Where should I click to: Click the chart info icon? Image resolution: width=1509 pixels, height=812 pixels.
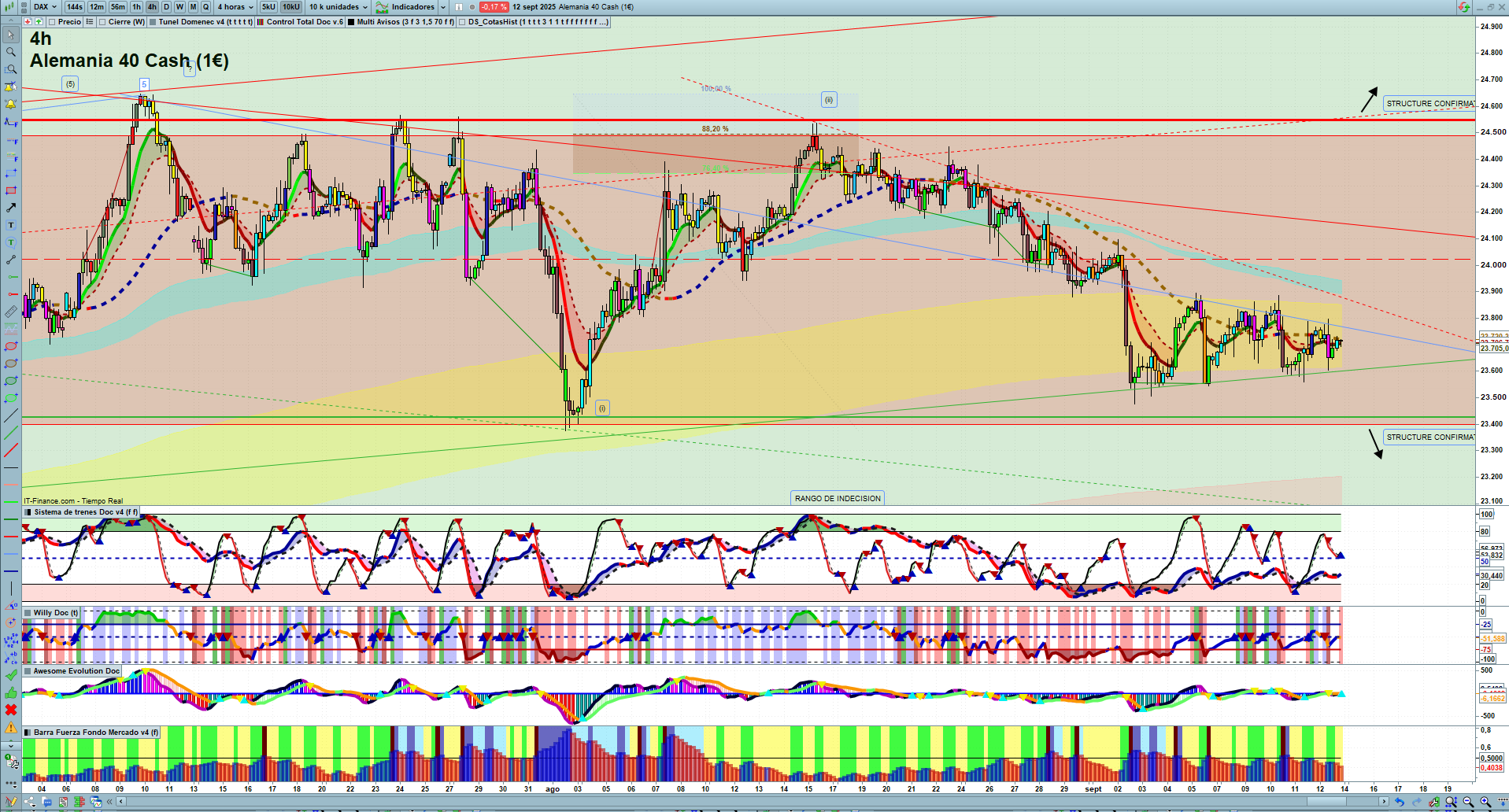tap(459, 7)
